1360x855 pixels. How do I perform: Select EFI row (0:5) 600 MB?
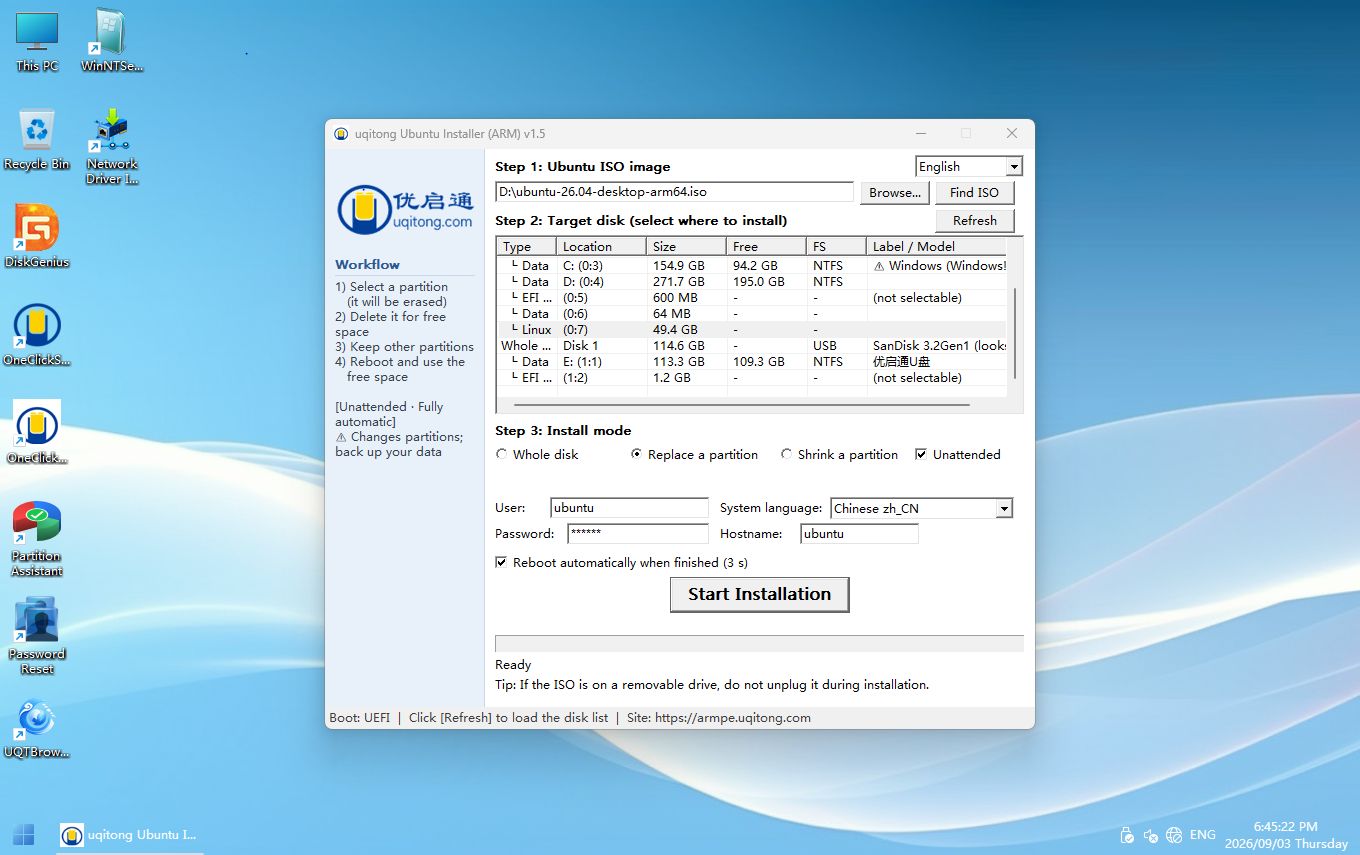pyautogui.click(x=752, y=298)
